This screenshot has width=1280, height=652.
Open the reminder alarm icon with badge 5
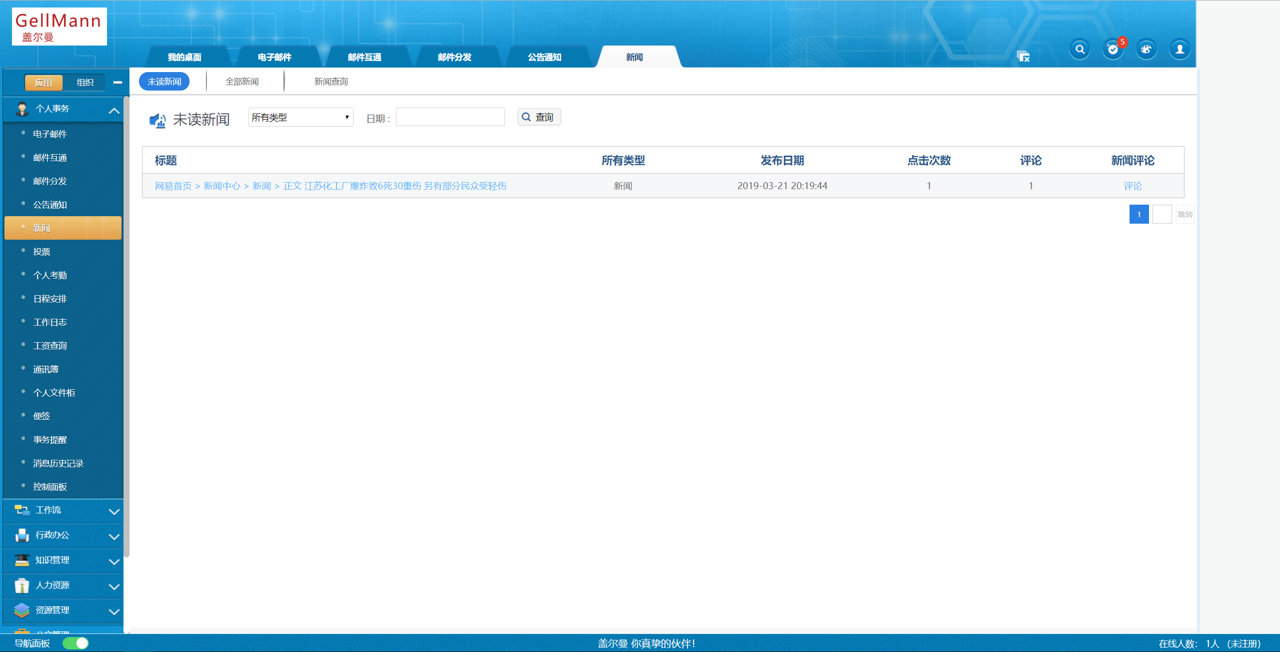(x=1113, y=49)
